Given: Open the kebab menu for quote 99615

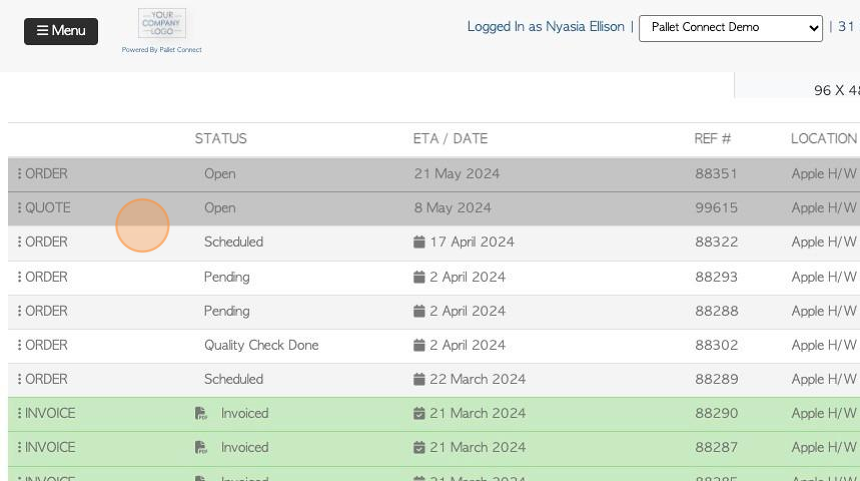Looking at the screenshot, I should coord(20,208).
